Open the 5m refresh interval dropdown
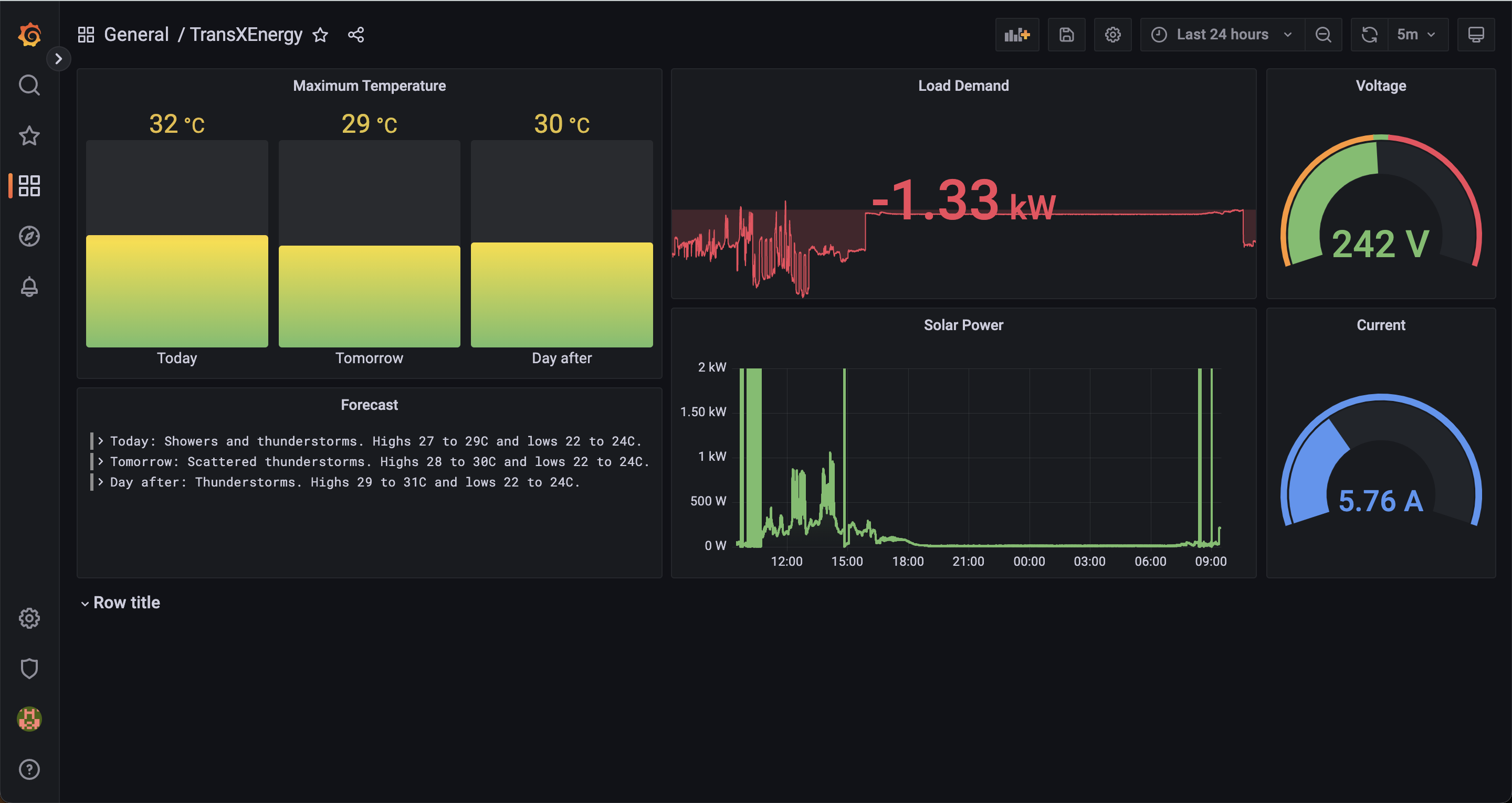Screen dimensions: 1512x803 (1418, 35)
